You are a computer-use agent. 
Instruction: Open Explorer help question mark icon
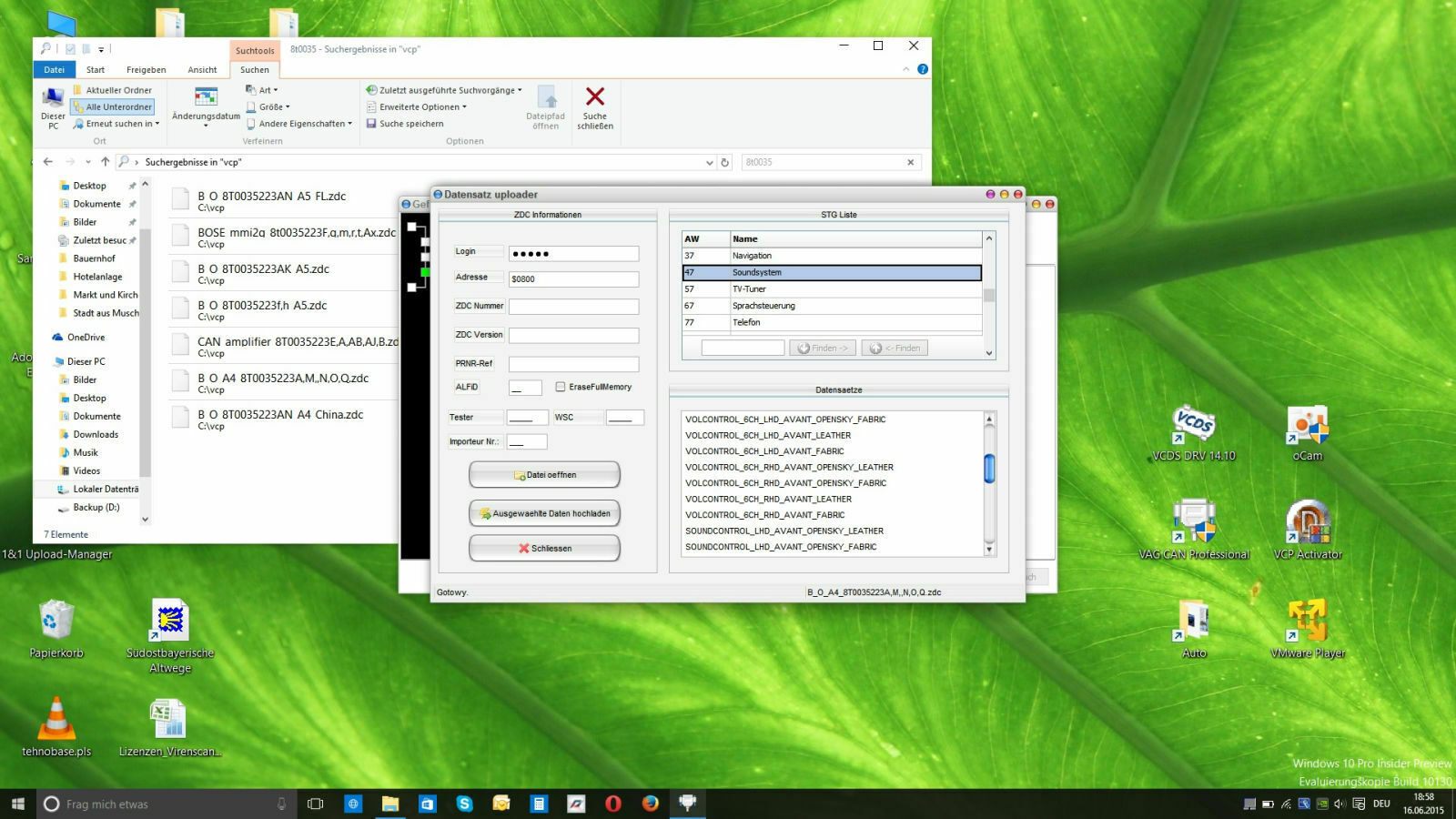(x=923, y=69)
